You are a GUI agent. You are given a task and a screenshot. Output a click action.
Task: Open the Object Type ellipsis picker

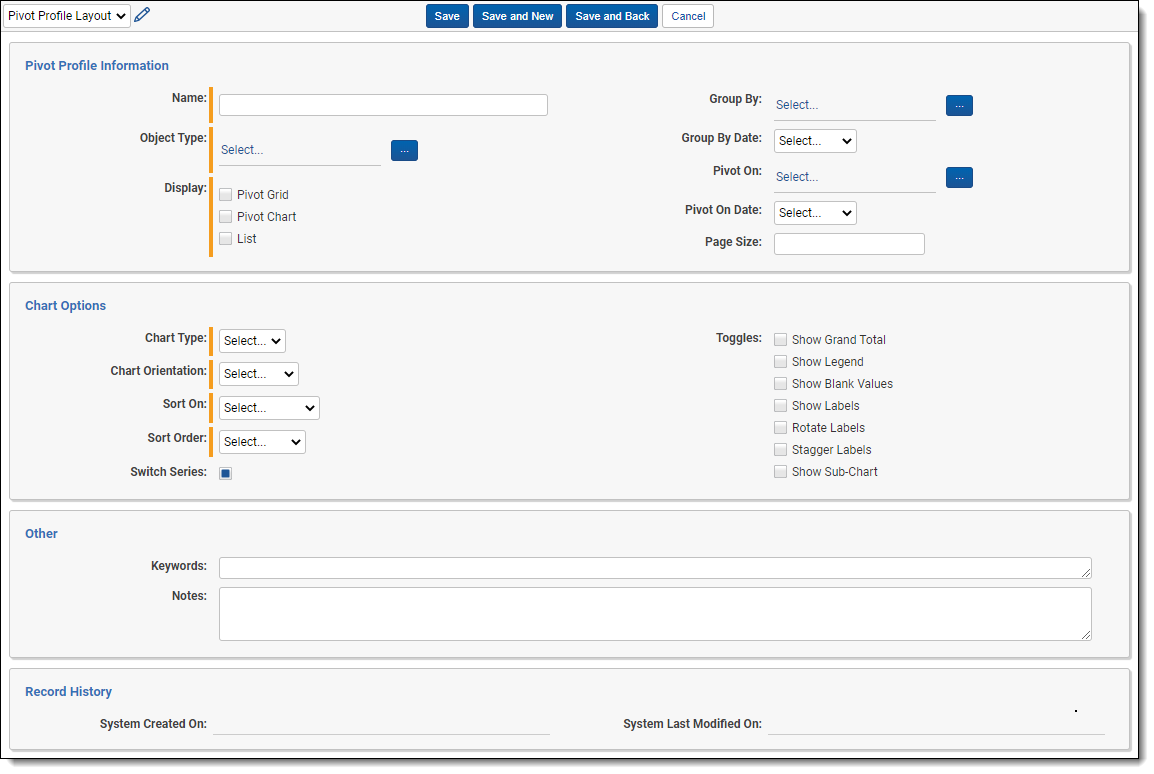pyautogui.click(x=404, y=150)
